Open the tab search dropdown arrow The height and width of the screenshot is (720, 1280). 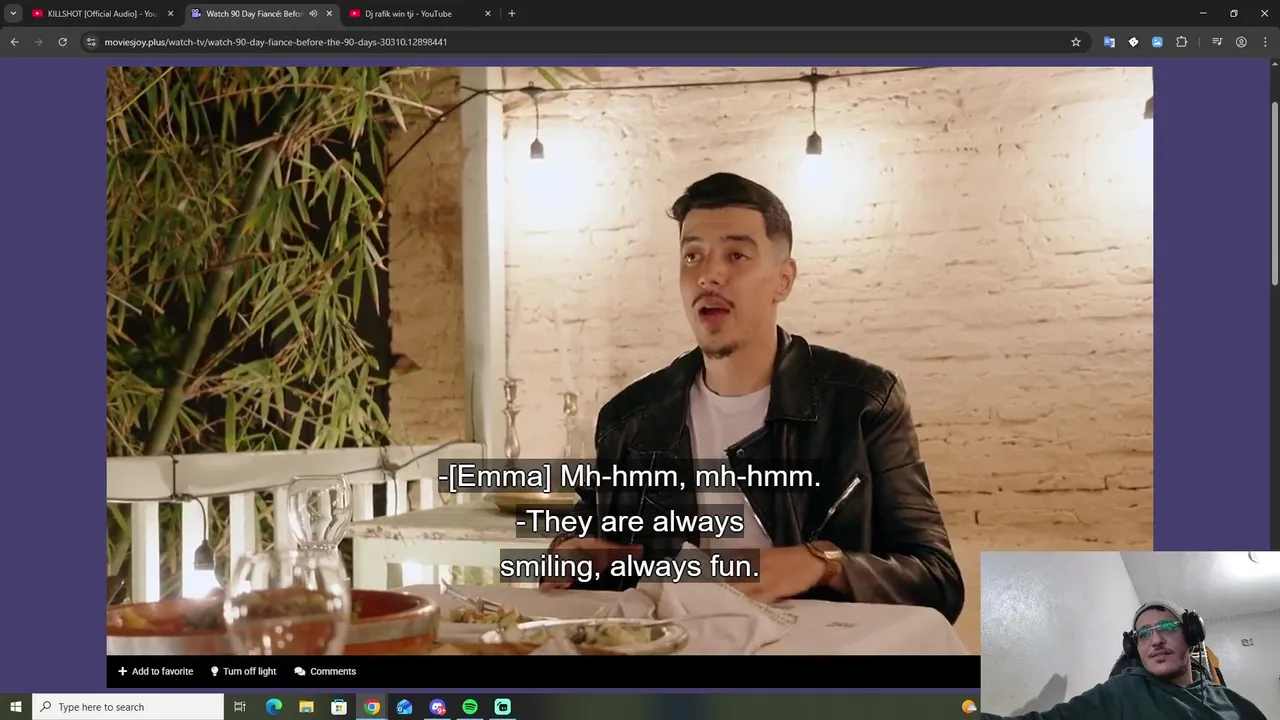[x=13, y=13]
